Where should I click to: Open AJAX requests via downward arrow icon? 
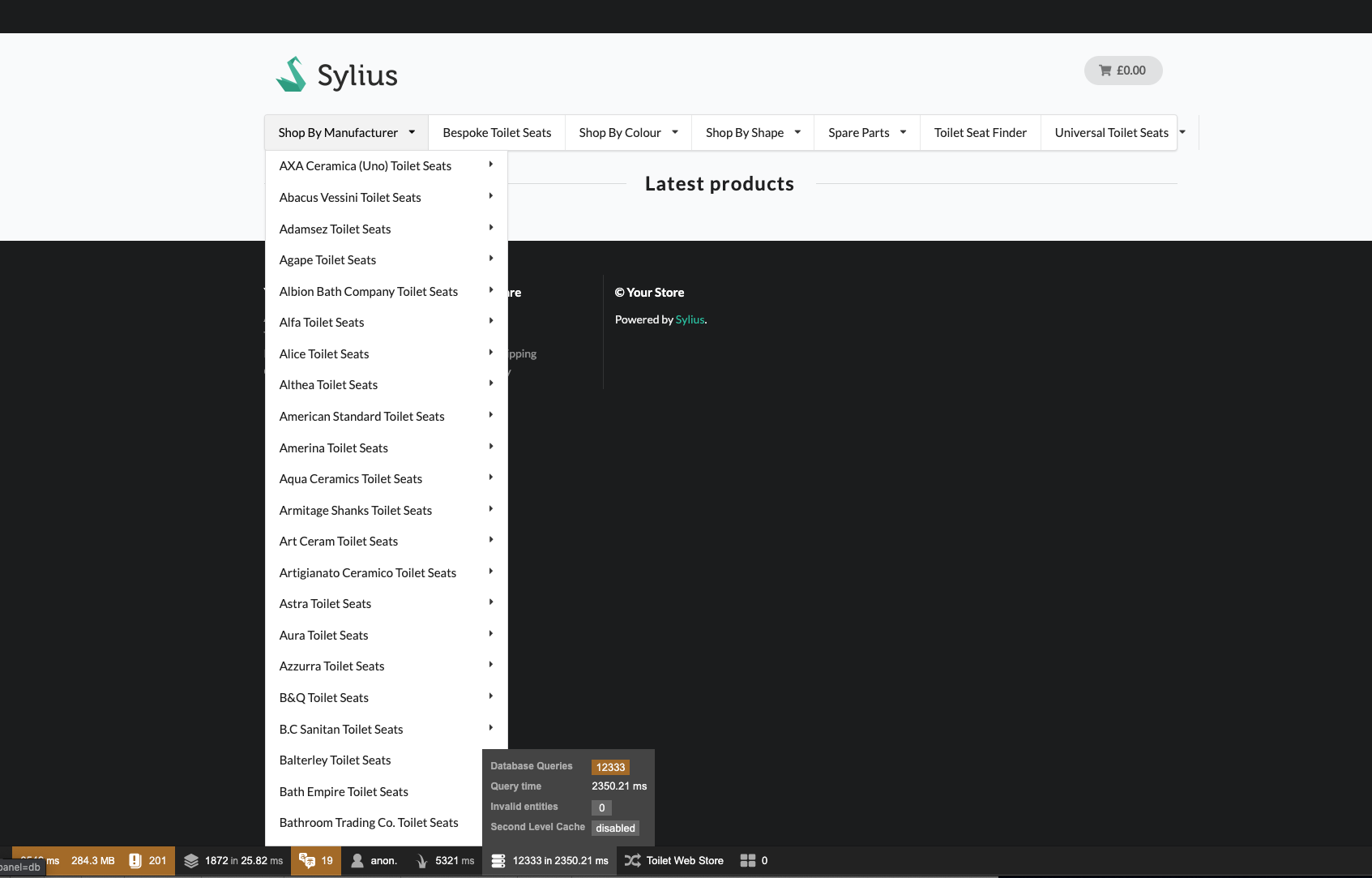tap(422, 860)
